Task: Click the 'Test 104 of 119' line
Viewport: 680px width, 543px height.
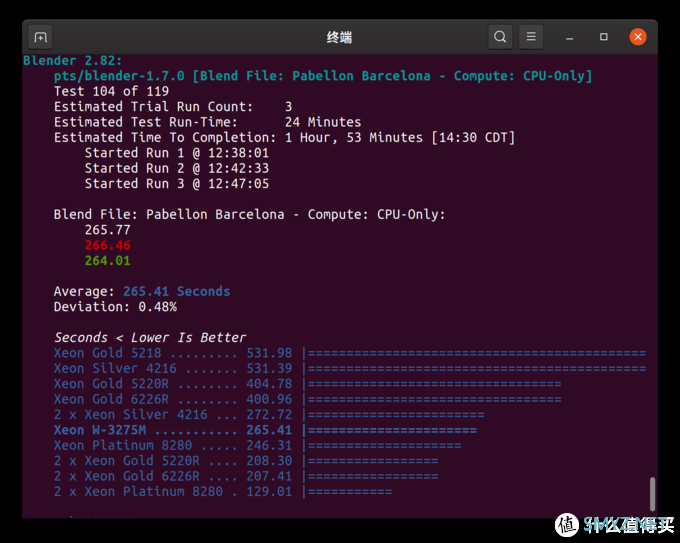Action: 111,91
